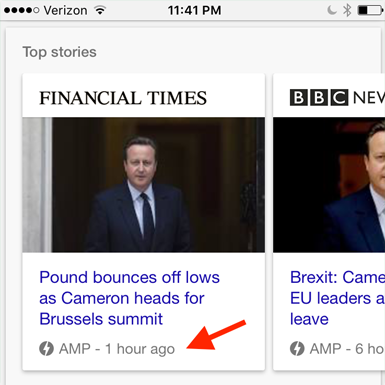Tap the Financial Times Cameron photo

pos(144,185)
